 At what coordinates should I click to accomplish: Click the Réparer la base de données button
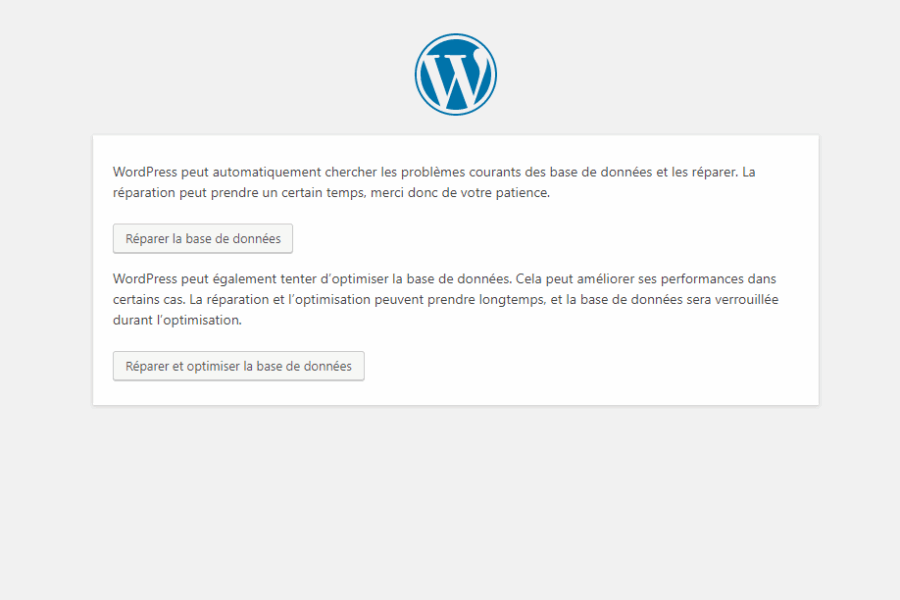pyautogui.click(x=203, y=238)
